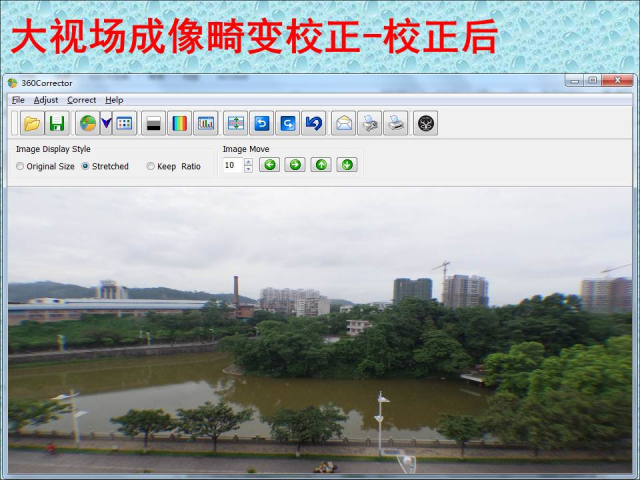Click the rainbow color bars icon

[179, 123]
